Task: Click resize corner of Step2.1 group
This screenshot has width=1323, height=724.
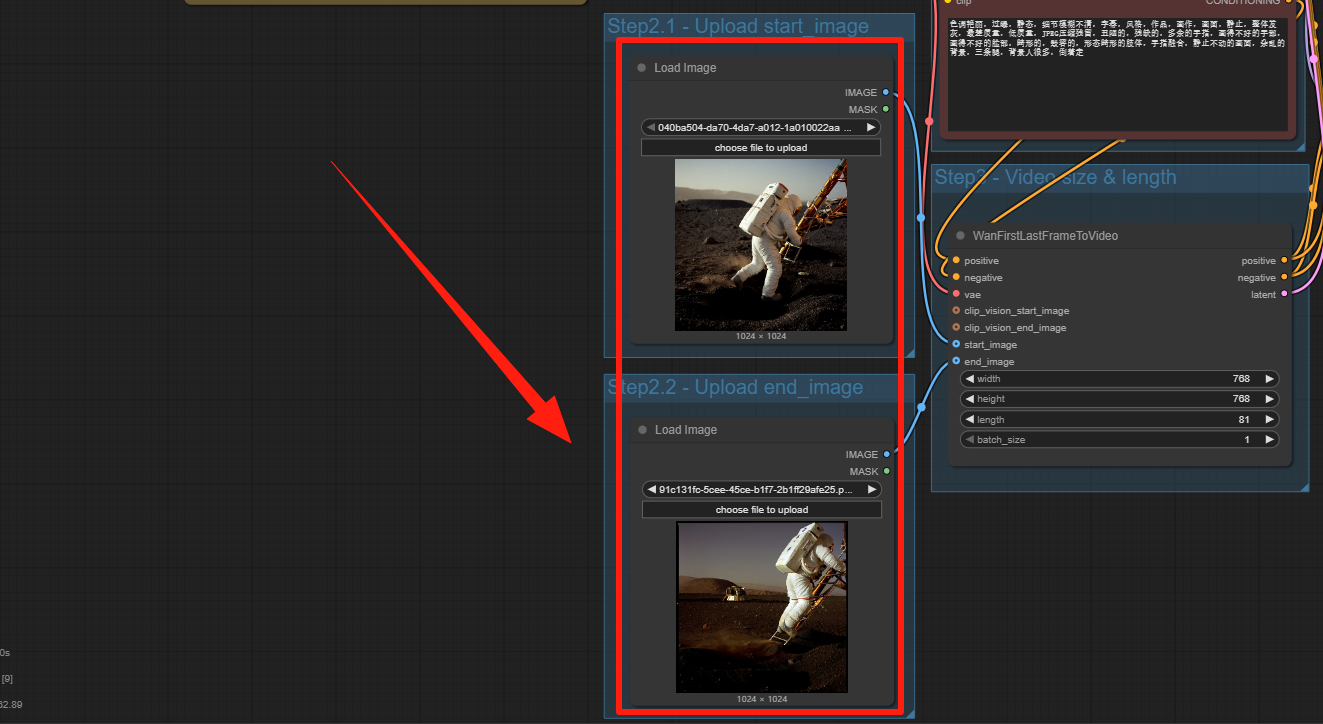Action: pos(910,353)
